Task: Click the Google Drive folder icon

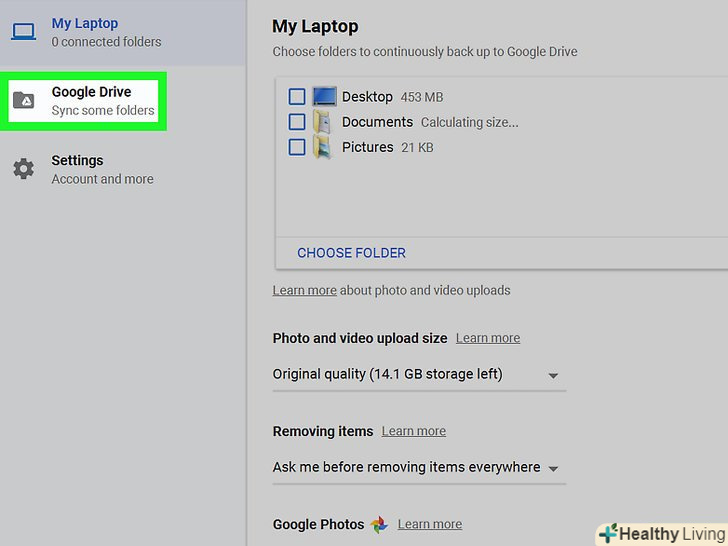Action: 23,100
